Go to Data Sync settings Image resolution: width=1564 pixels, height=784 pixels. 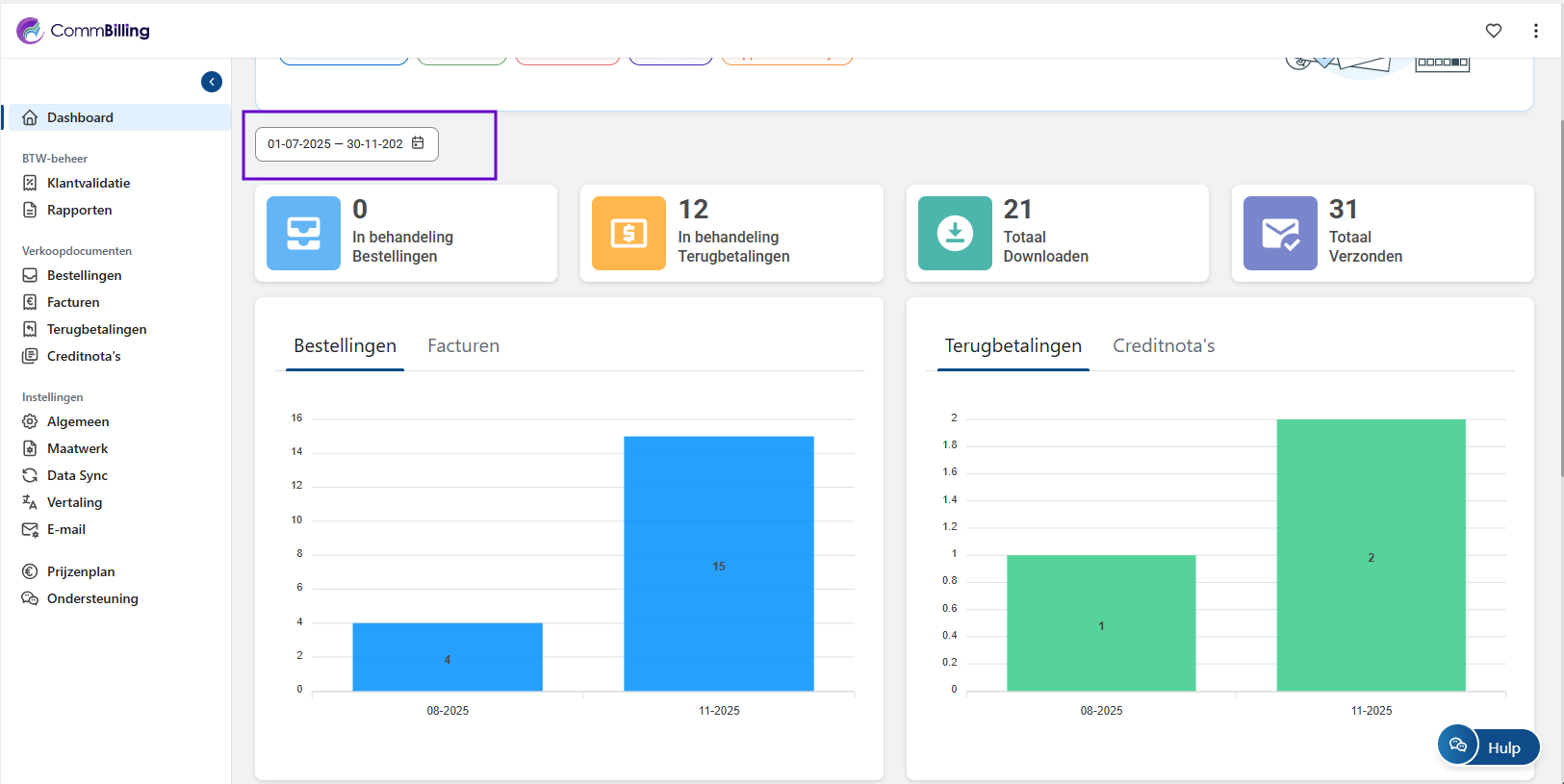tap(77, 475)
